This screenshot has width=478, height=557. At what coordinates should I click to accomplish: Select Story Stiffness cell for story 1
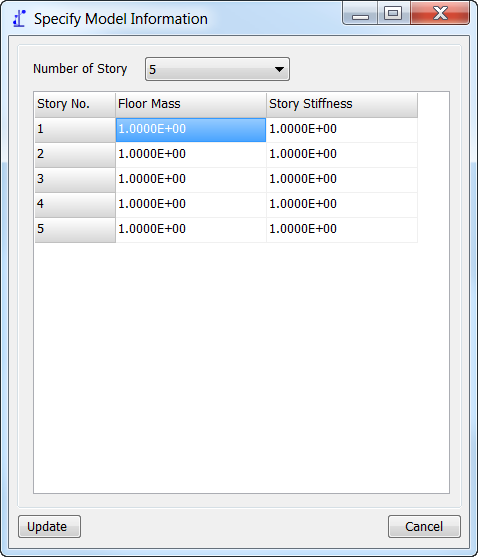tap(342, 130)
